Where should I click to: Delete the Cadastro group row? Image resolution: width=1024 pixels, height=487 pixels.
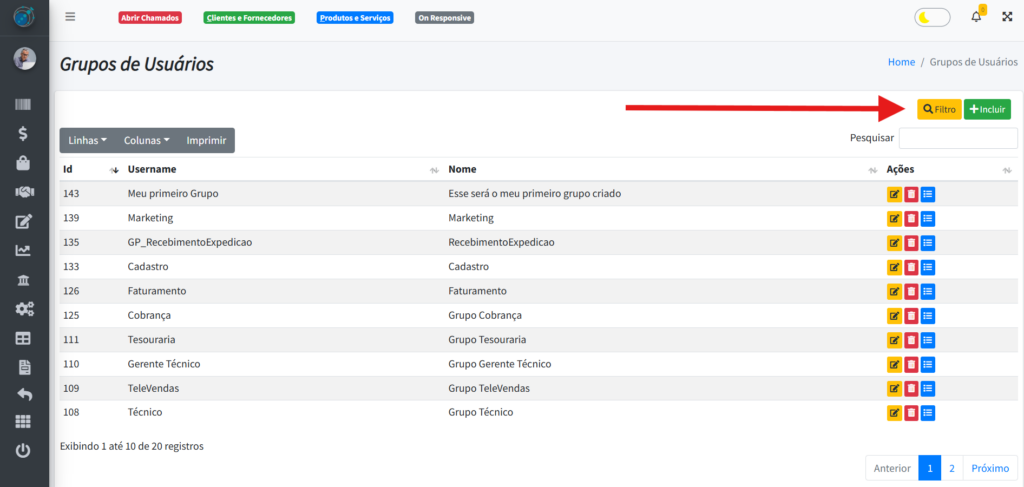click(x=911, y=267)
